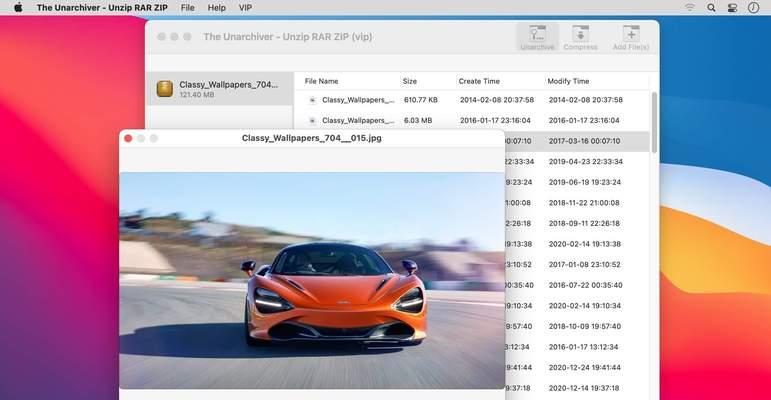Sort by Create Time column header
The height and width of the screenshot is (400, 771).
pos(479,81)
